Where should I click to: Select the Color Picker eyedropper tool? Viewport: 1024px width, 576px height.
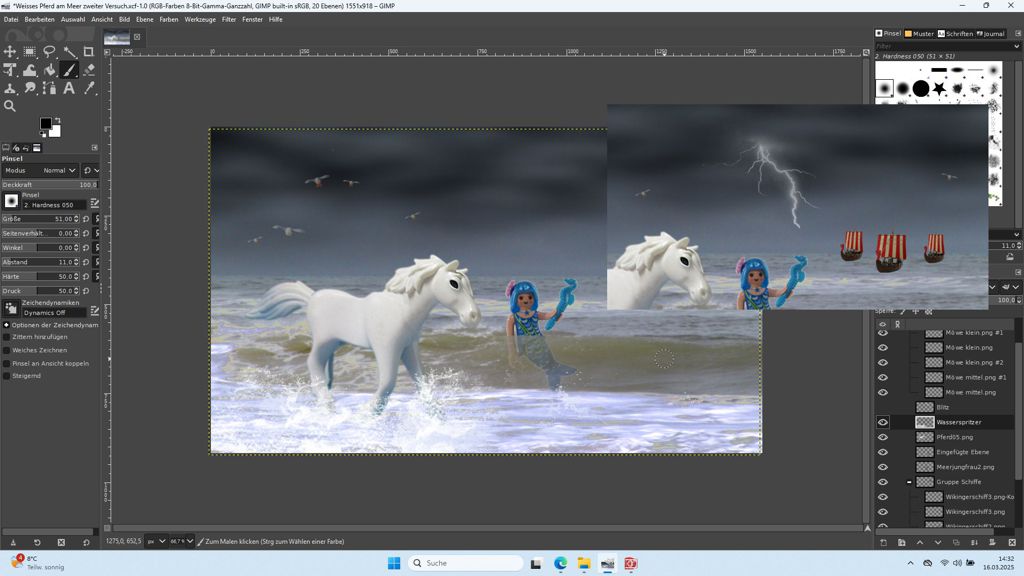(89, 88)
